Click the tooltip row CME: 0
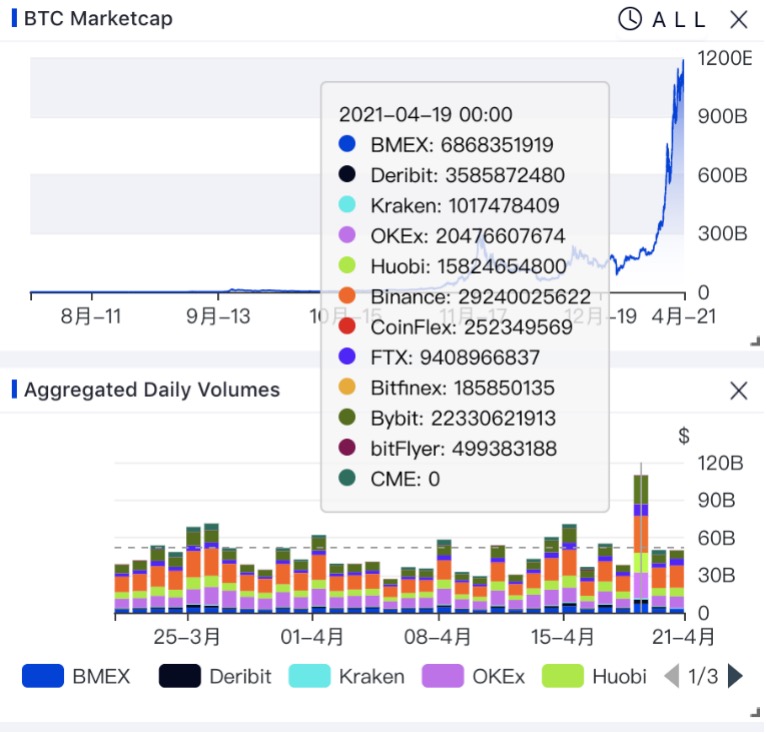The image size is (766, 734). 389,479
